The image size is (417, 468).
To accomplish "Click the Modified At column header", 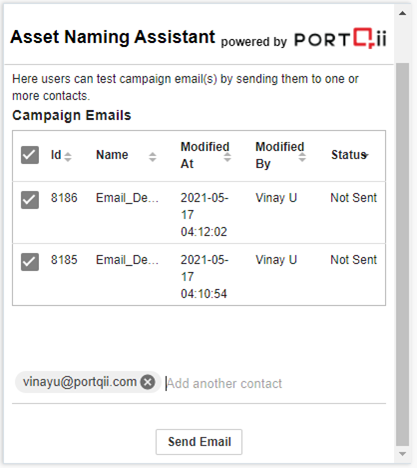I will tap(205, 155).
